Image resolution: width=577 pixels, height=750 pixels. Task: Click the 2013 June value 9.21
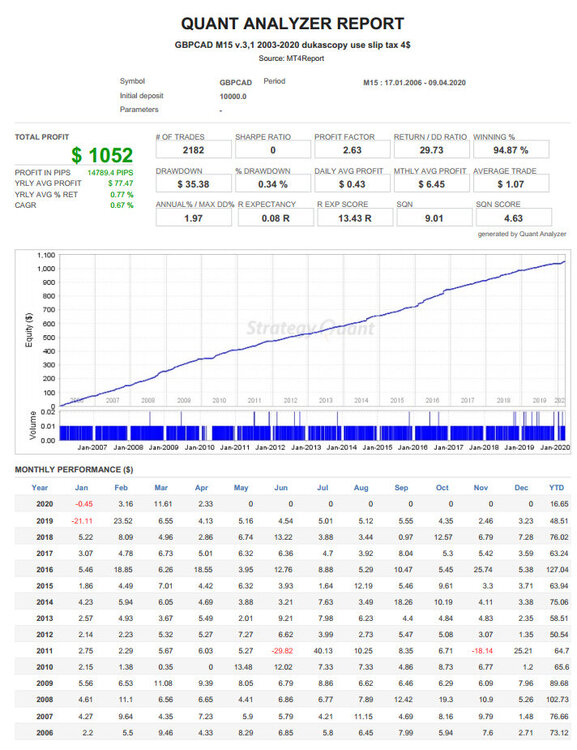click(x=285, y=618)
